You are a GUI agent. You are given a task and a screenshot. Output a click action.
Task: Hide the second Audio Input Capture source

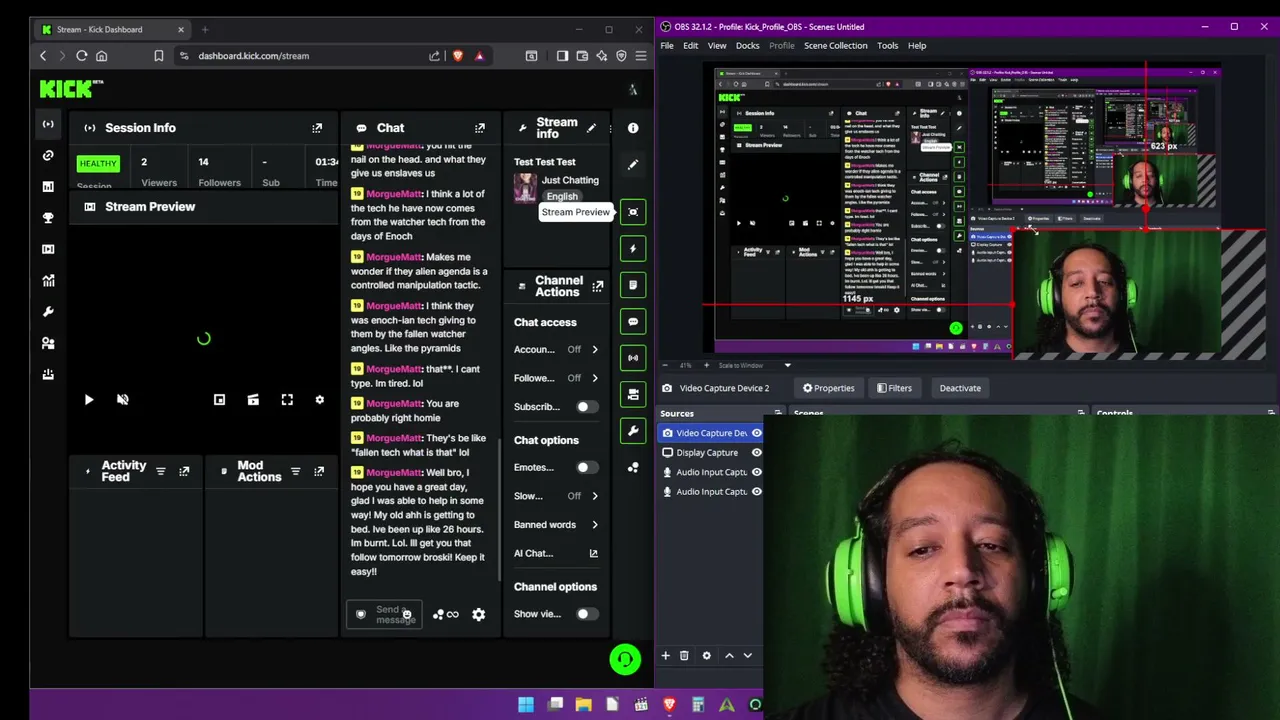[x=757, y=492]
